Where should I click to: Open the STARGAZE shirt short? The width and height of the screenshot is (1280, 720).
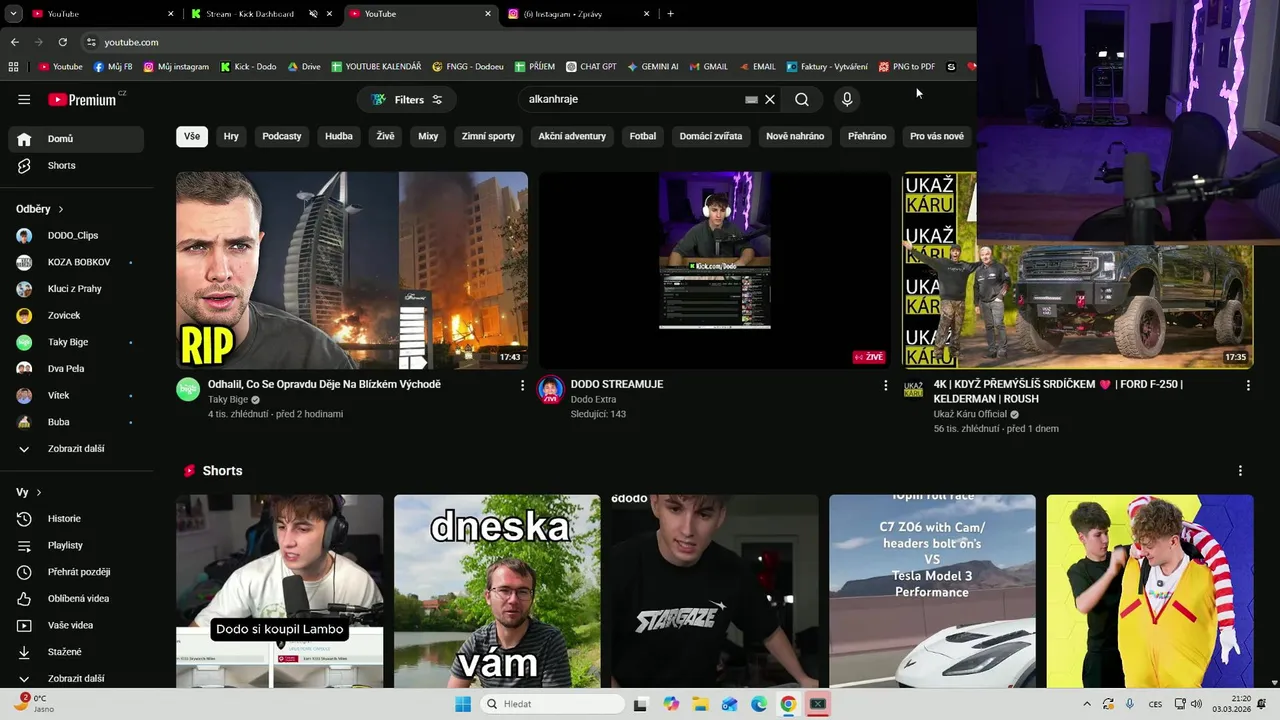715,591
